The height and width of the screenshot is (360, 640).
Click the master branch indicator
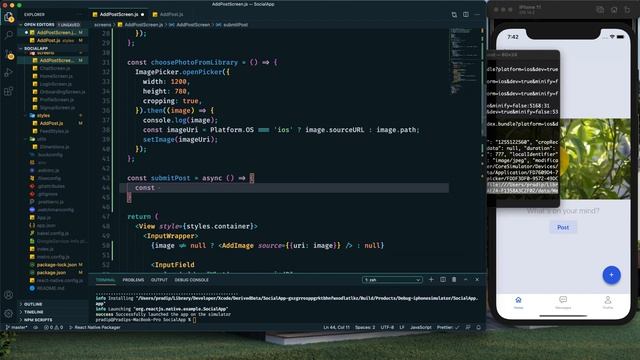click(16, 327)
